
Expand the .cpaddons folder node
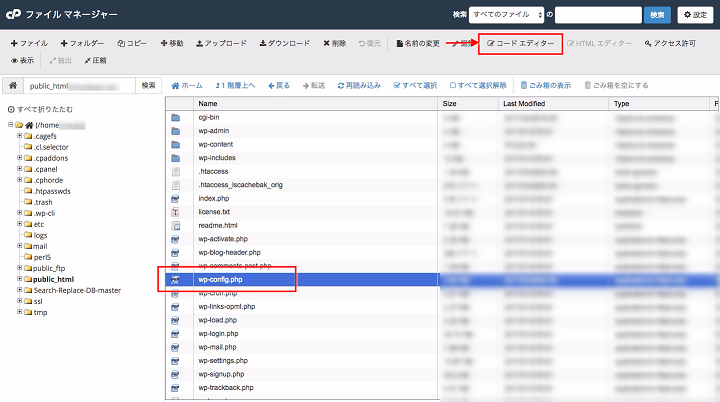tap(20, 158)
